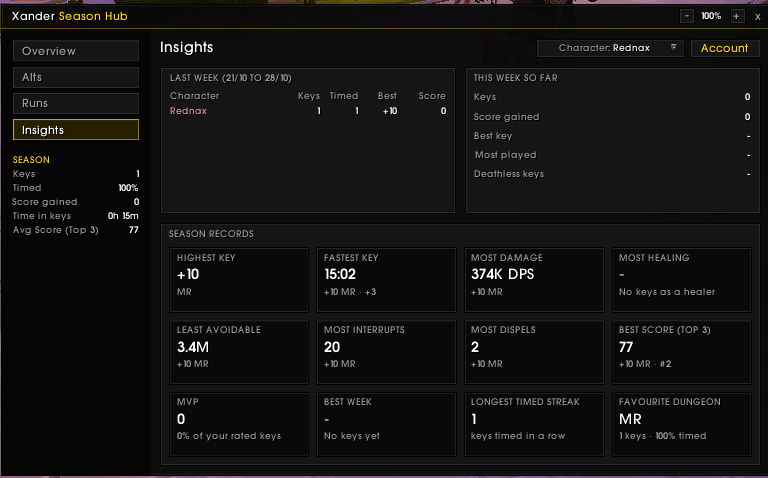This screenshot has width=768, height=478.
Task: Click the MVP record card
Action: [x=239, y=424]
